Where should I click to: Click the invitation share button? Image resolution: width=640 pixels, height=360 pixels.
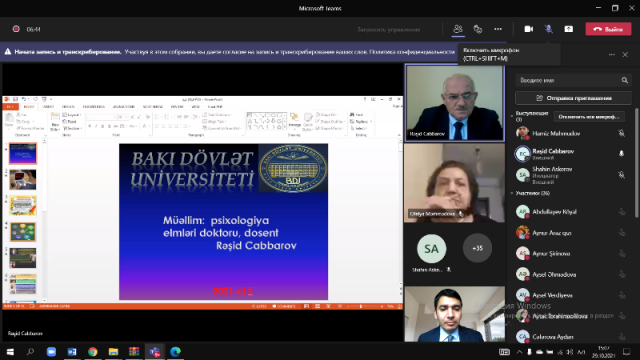coord(573,98)
